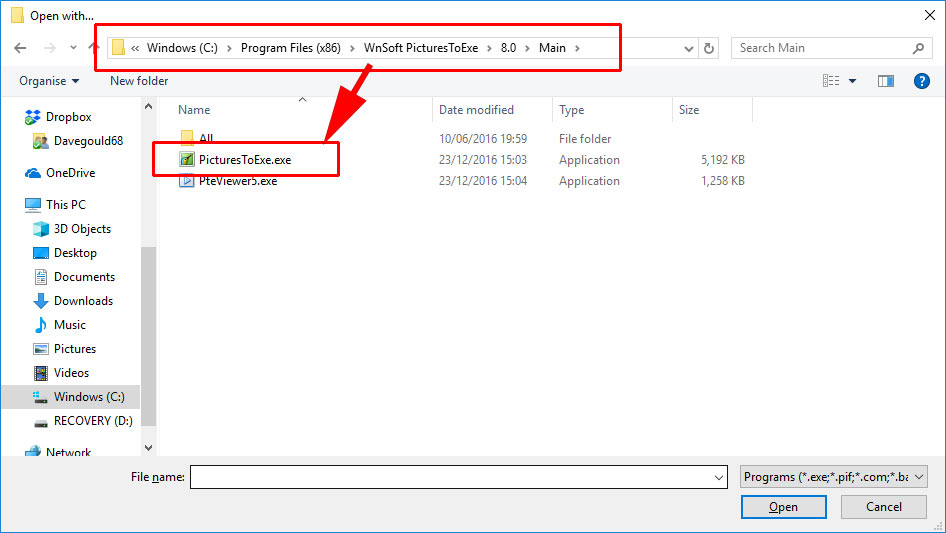
Task: Select Main in the address path
Action: point(553,48)
